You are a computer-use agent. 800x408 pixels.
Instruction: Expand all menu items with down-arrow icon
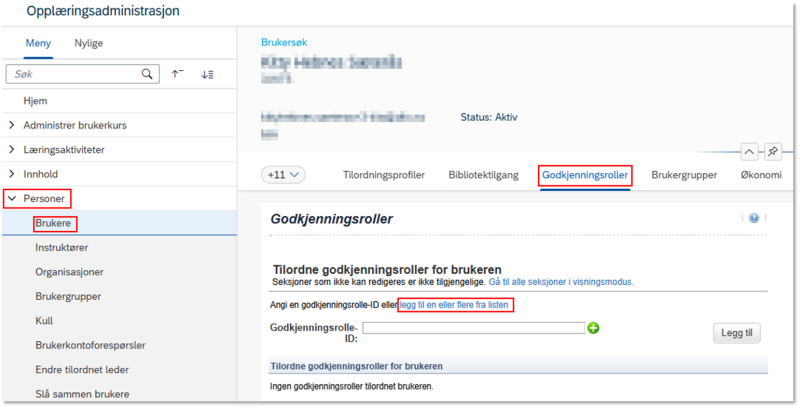[x=207, y=74]
